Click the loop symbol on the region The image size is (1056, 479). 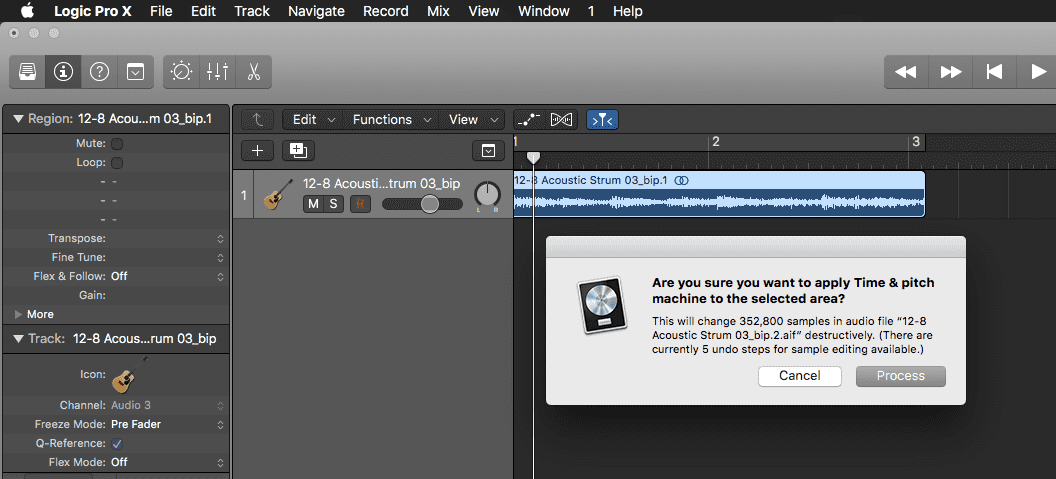tap(682, 181)
